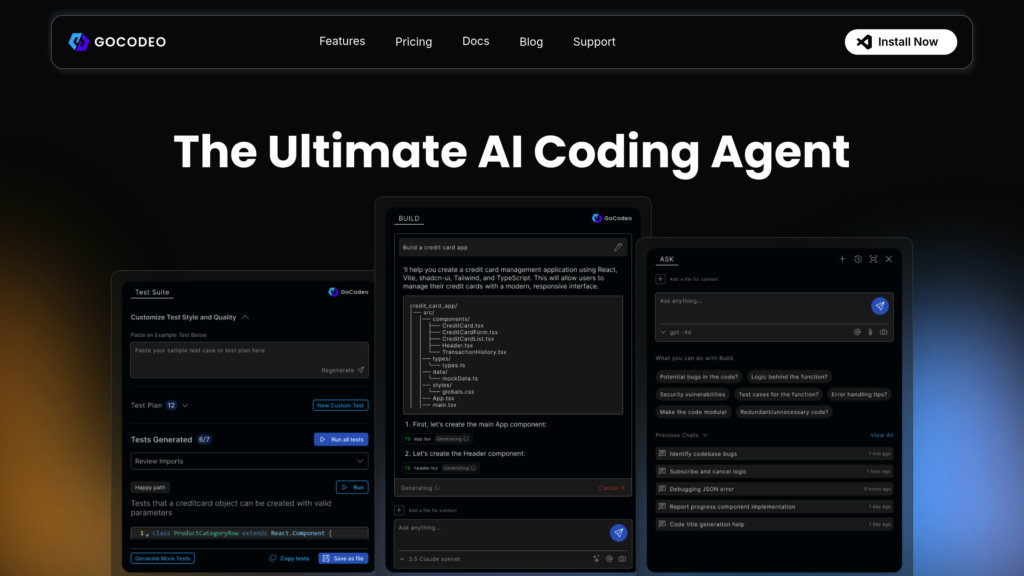Run the Happy path test
The width and height of the screenshot is (1024, 576).
352,487
